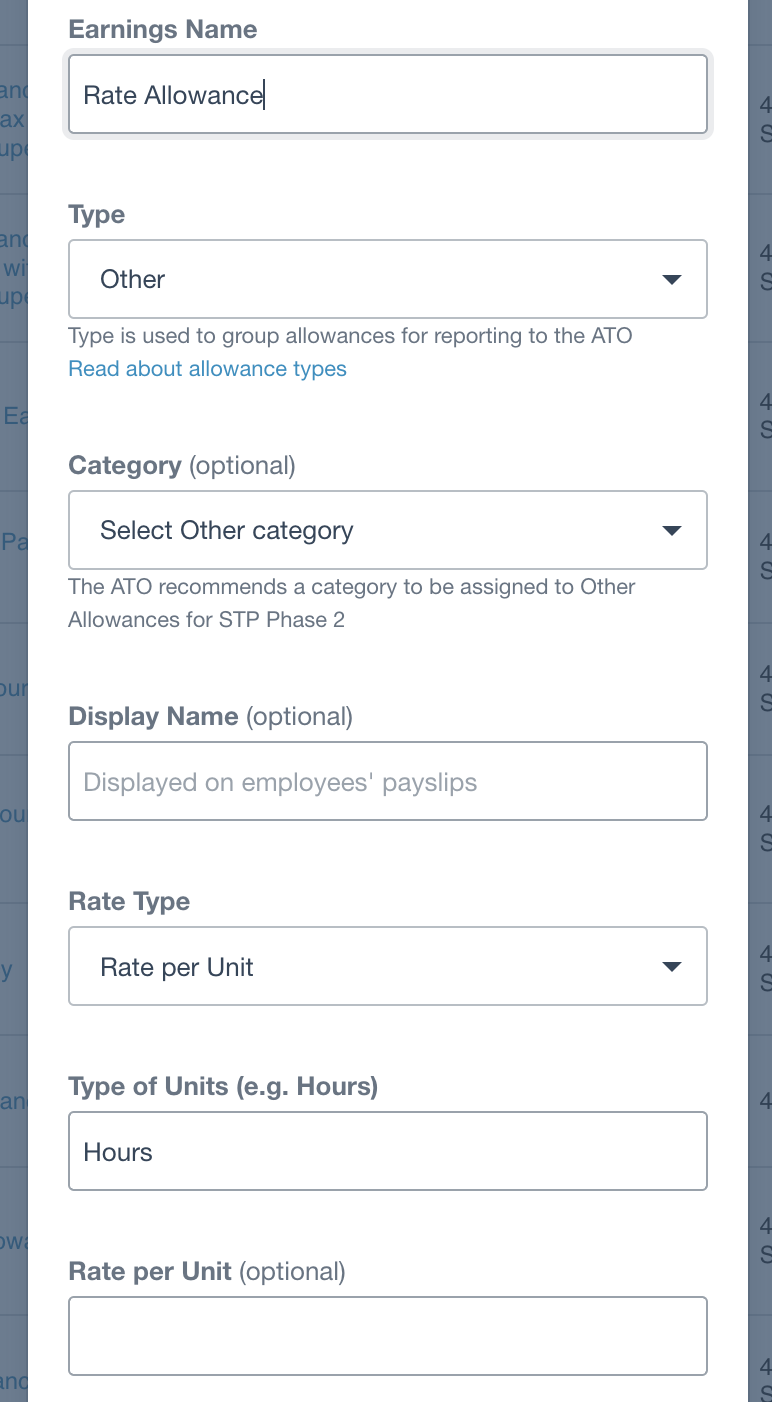Click the empty Rate per Unit input box
The image size is (772, 1402).
[x=387, y=1336]
